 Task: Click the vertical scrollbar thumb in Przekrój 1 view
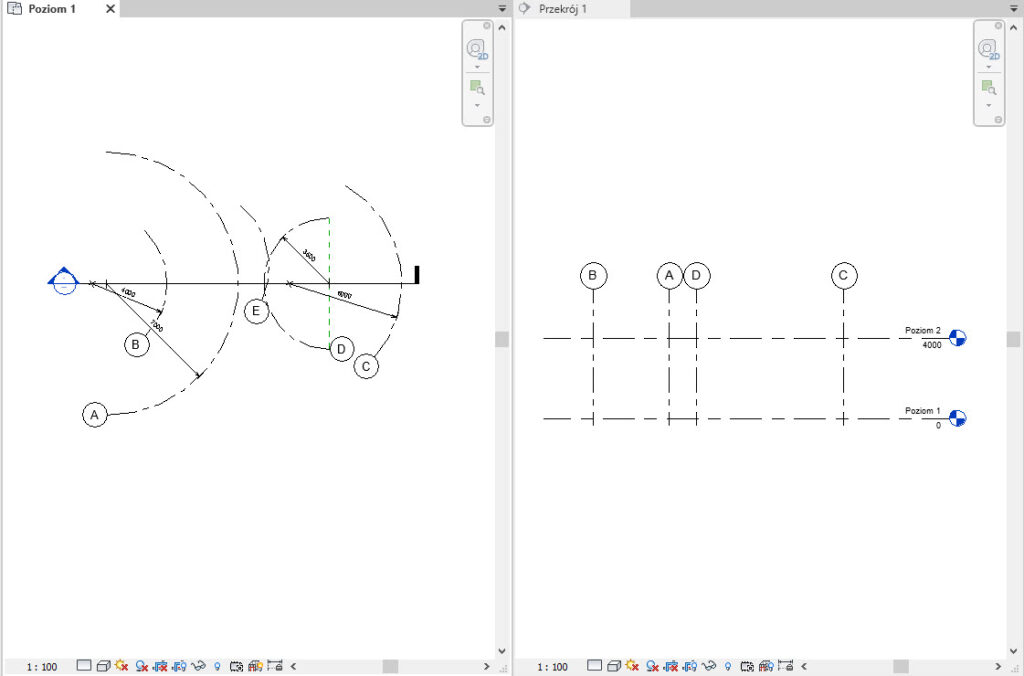(1013, 339)
